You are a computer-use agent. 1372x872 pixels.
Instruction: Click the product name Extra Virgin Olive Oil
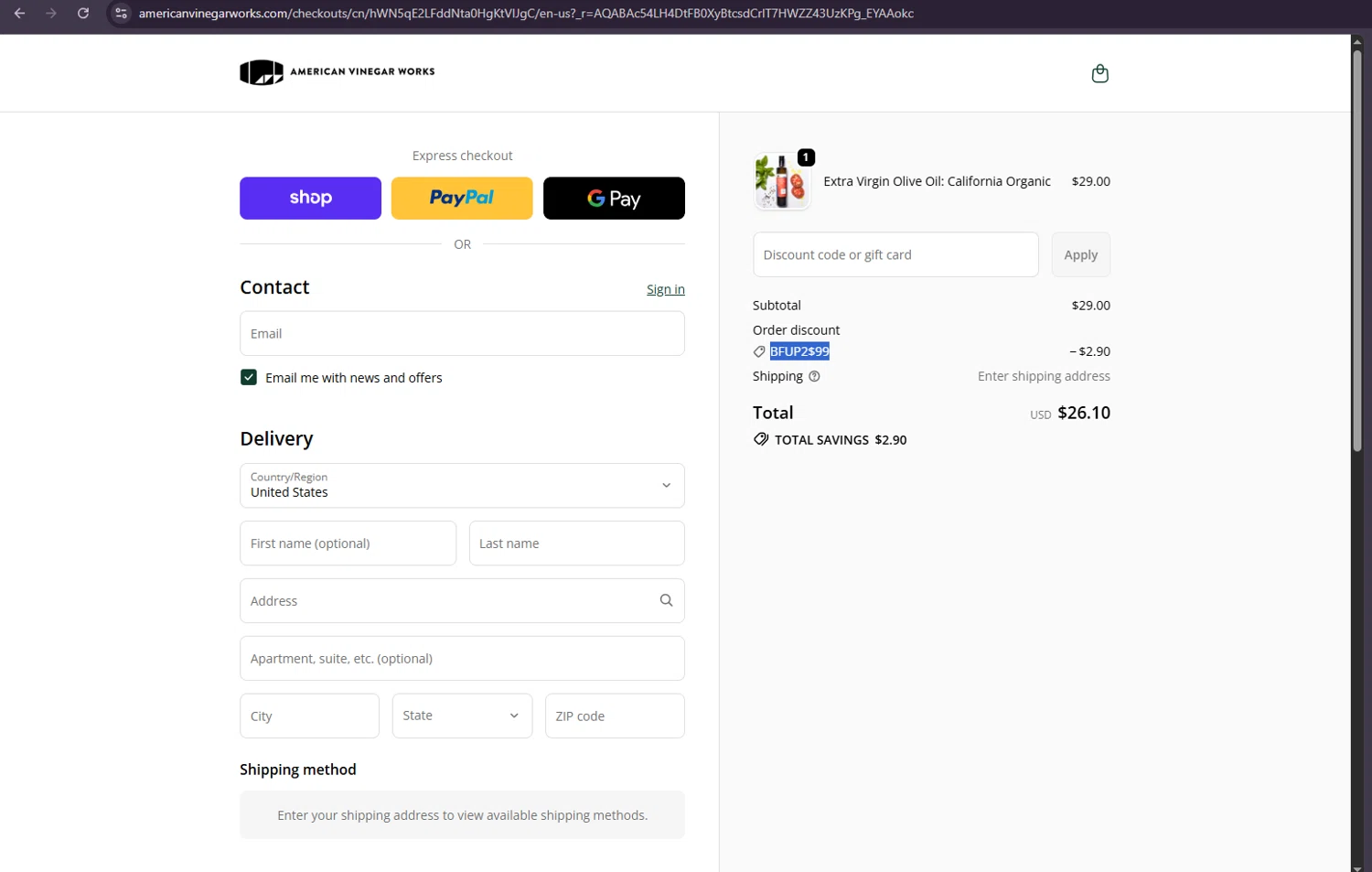937,181
